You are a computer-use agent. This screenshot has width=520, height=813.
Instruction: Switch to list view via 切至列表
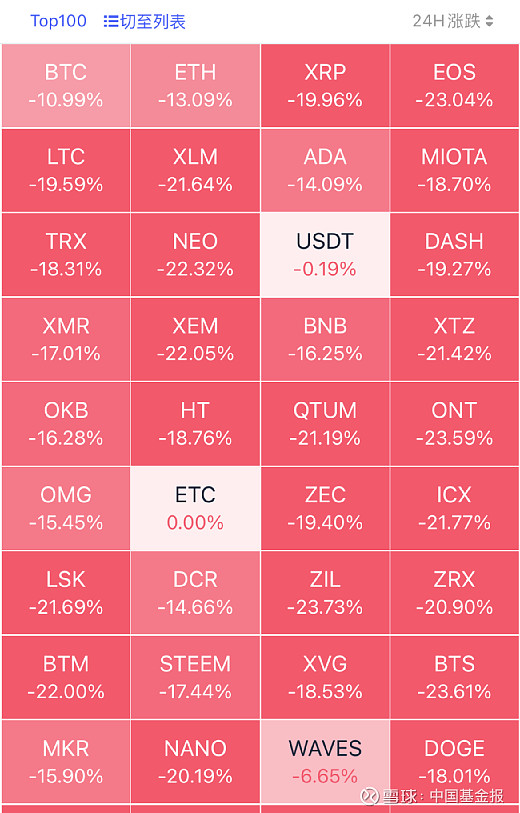(x=145, y=21)
